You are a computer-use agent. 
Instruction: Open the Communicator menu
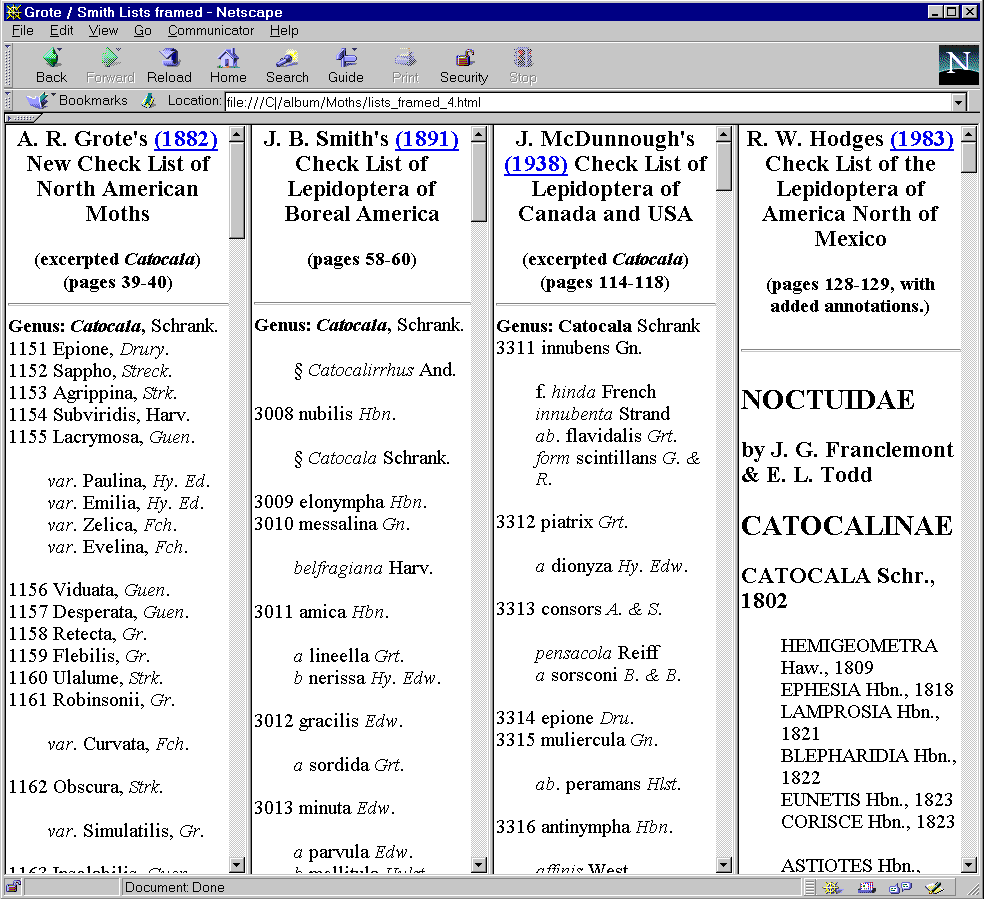[211, 31]
